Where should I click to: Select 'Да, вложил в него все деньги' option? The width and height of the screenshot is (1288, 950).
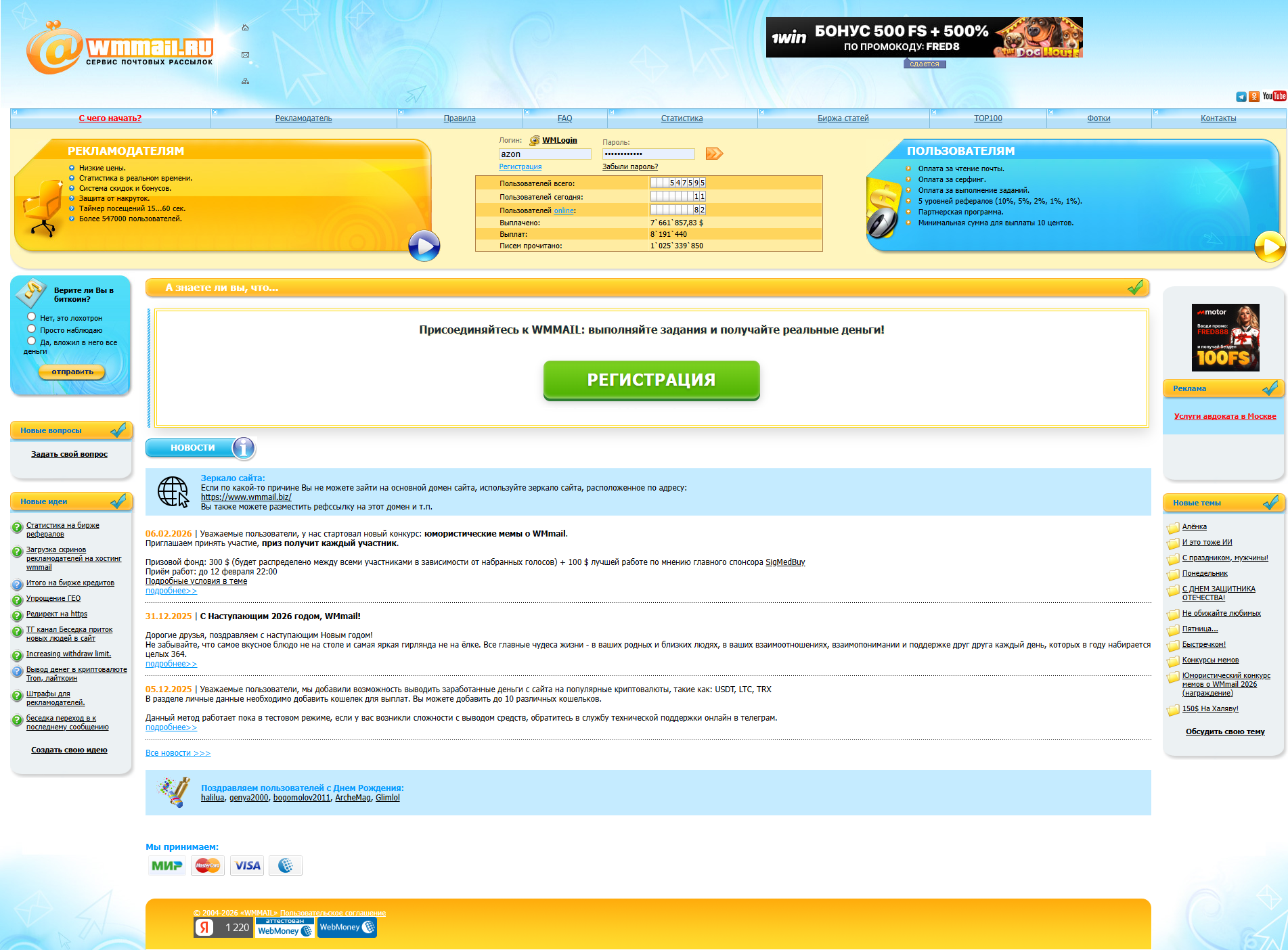[31, 341]
